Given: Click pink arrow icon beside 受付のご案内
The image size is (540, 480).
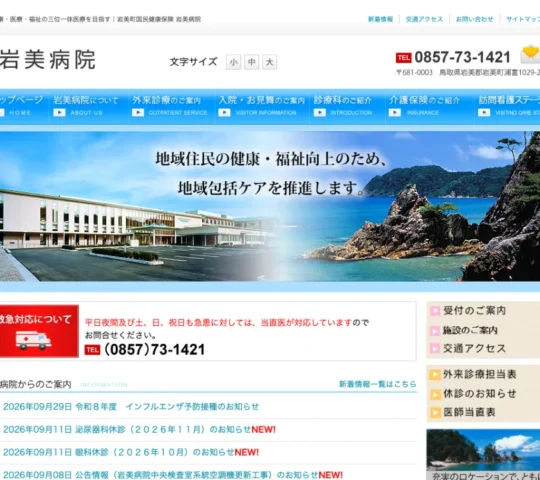Looking at the screenshot, I should pos(435,311).
